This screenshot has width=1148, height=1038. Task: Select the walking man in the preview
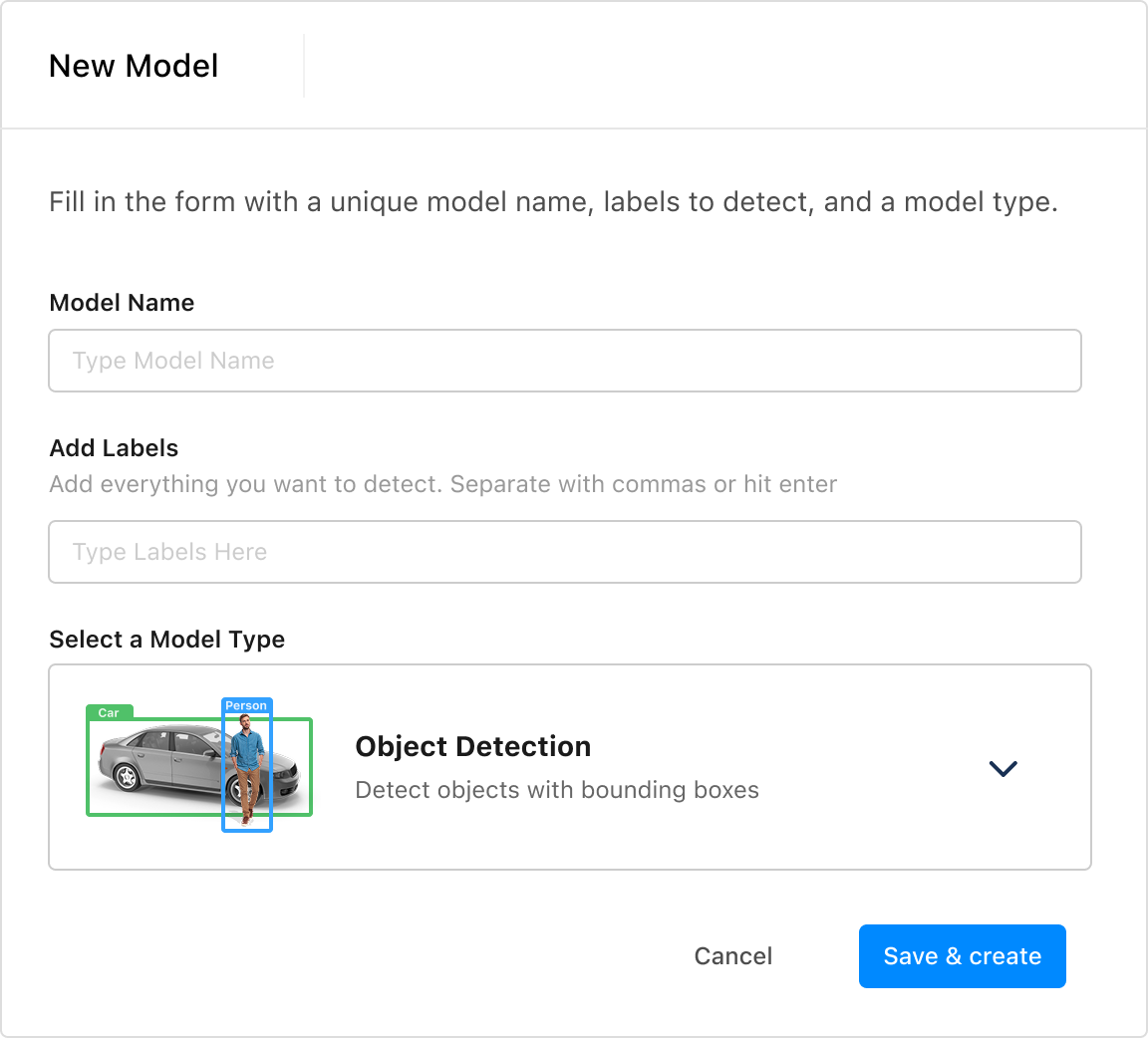(x=247, y=762)
